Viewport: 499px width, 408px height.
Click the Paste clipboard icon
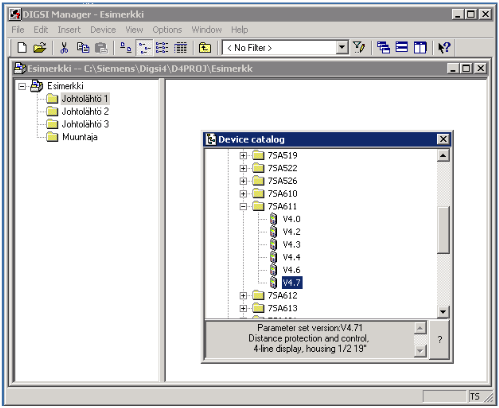coord(101,48)
